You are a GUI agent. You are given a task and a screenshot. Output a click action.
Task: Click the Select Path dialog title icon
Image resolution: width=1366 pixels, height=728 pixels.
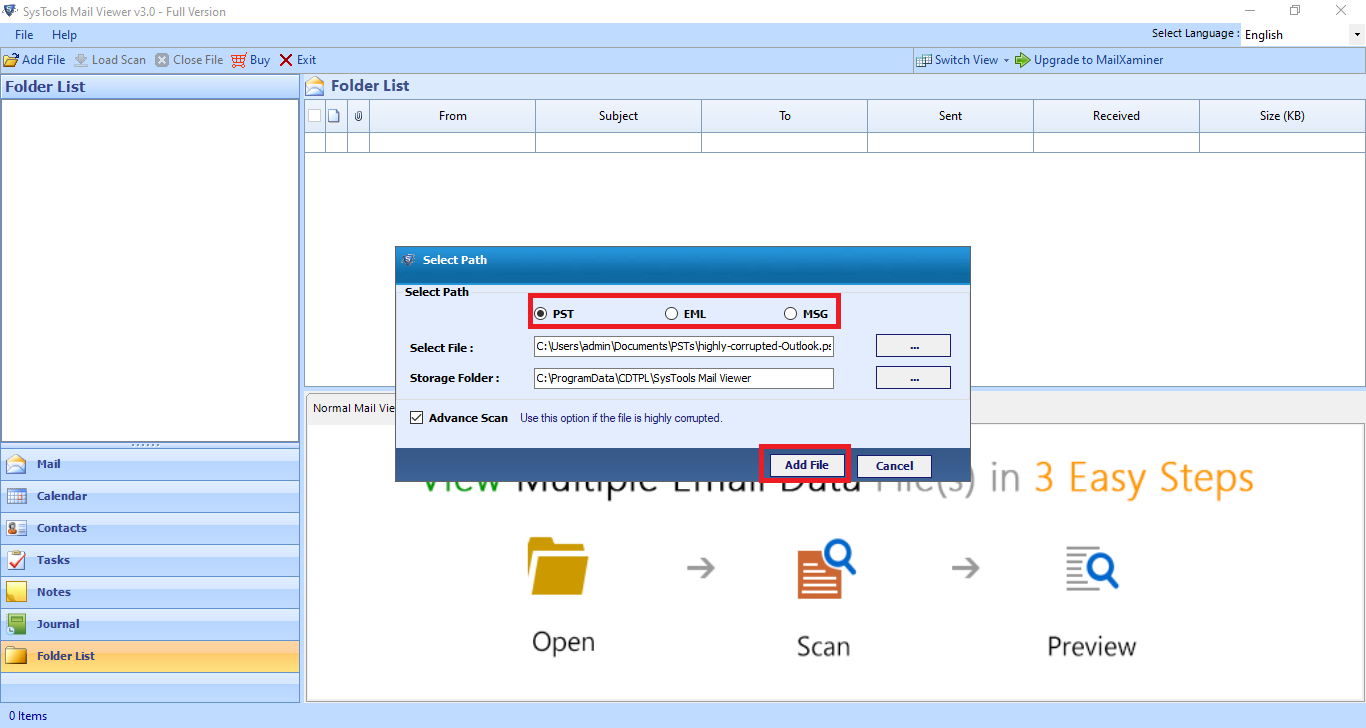coord(408,260)
